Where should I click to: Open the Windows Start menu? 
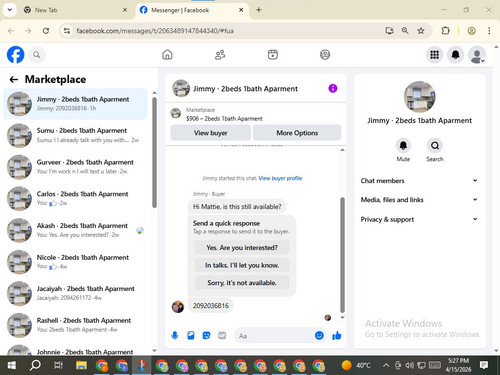[x=12, y=365]
